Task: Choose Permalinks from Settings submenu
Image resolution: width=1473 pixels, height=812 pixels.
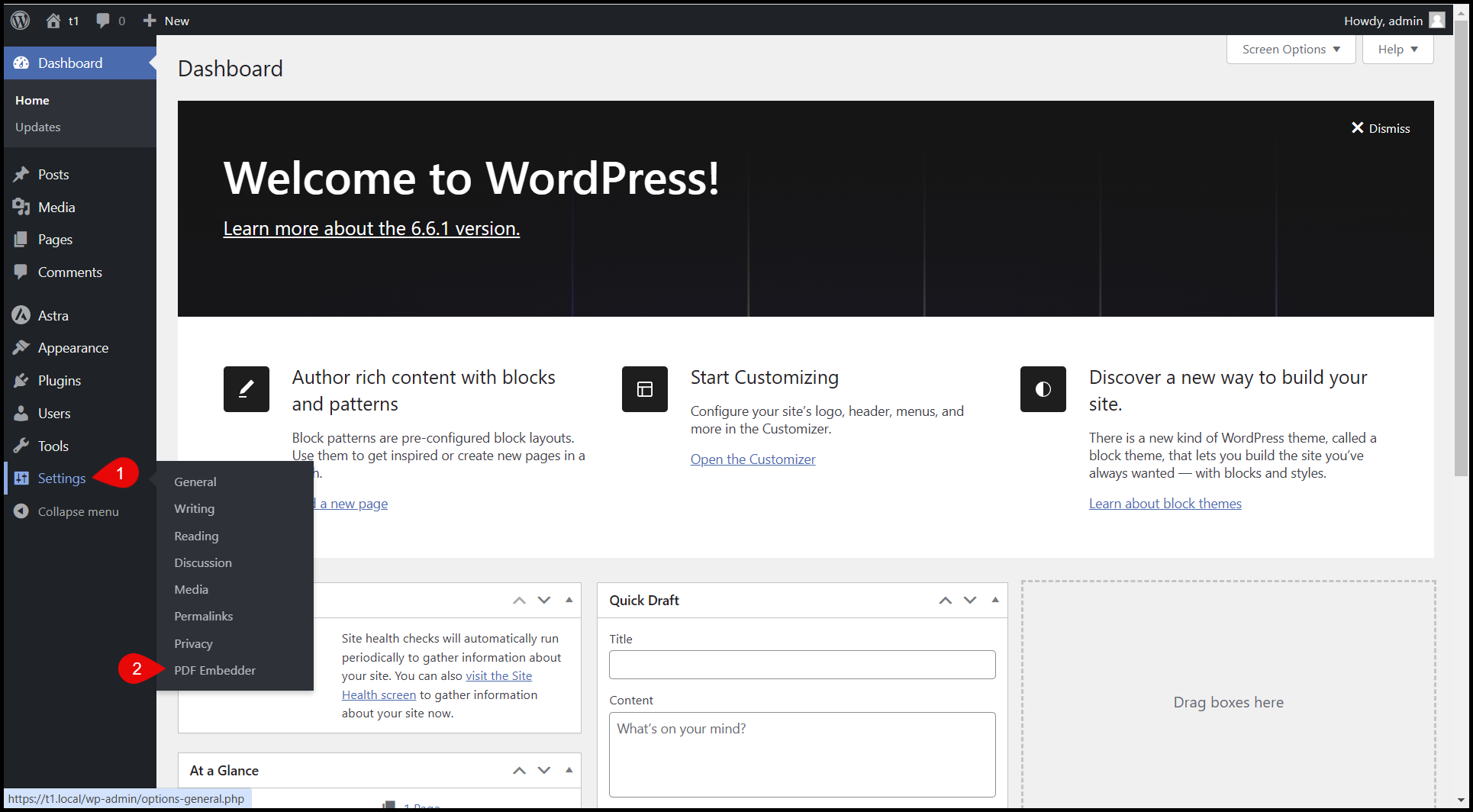Action: click(x=203, y=616)
